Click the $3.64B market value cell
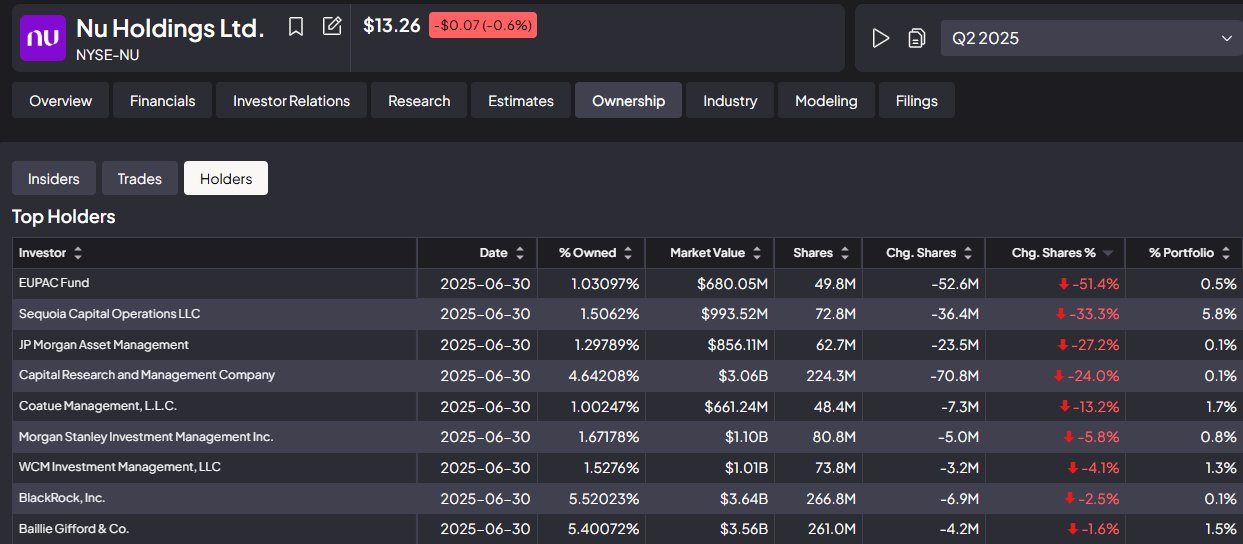 (745, 499)
